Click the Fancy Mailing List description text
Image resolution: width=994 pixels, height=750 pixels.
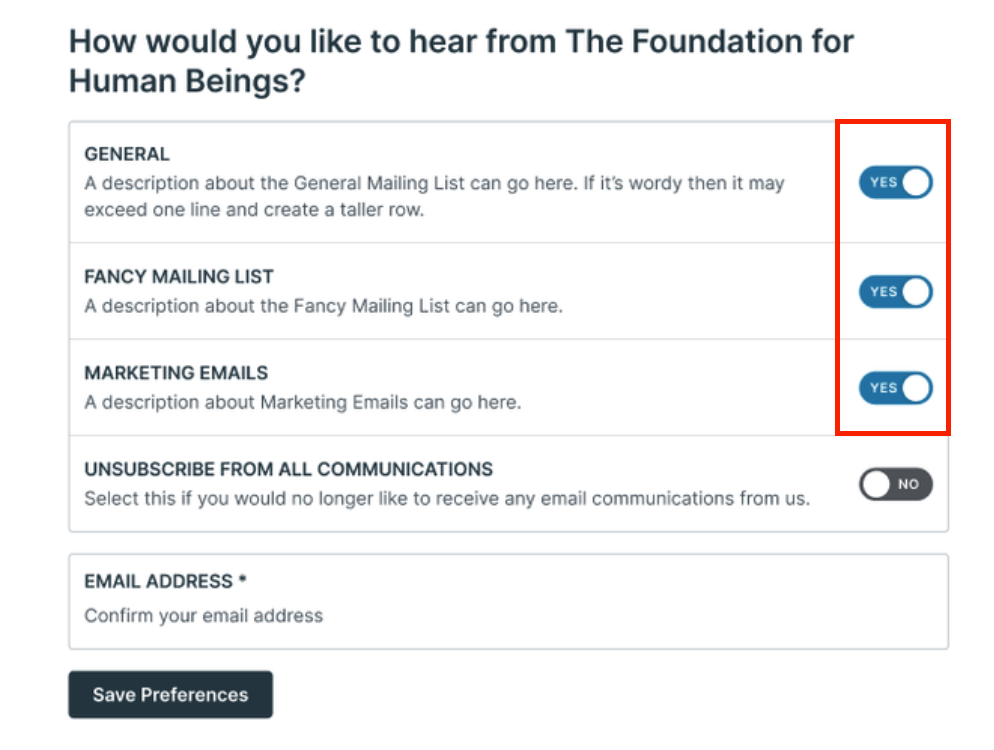323,306
